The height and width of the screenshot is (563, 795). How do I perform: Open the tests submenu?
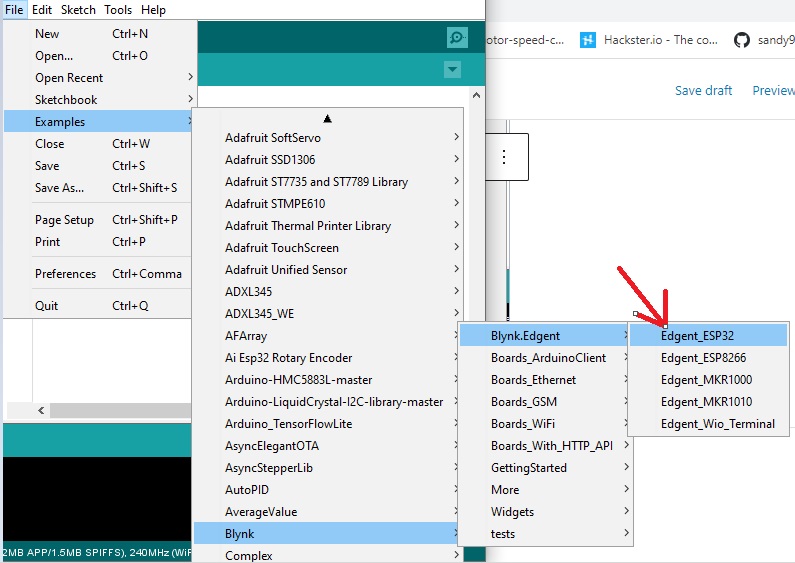(546, 534)
